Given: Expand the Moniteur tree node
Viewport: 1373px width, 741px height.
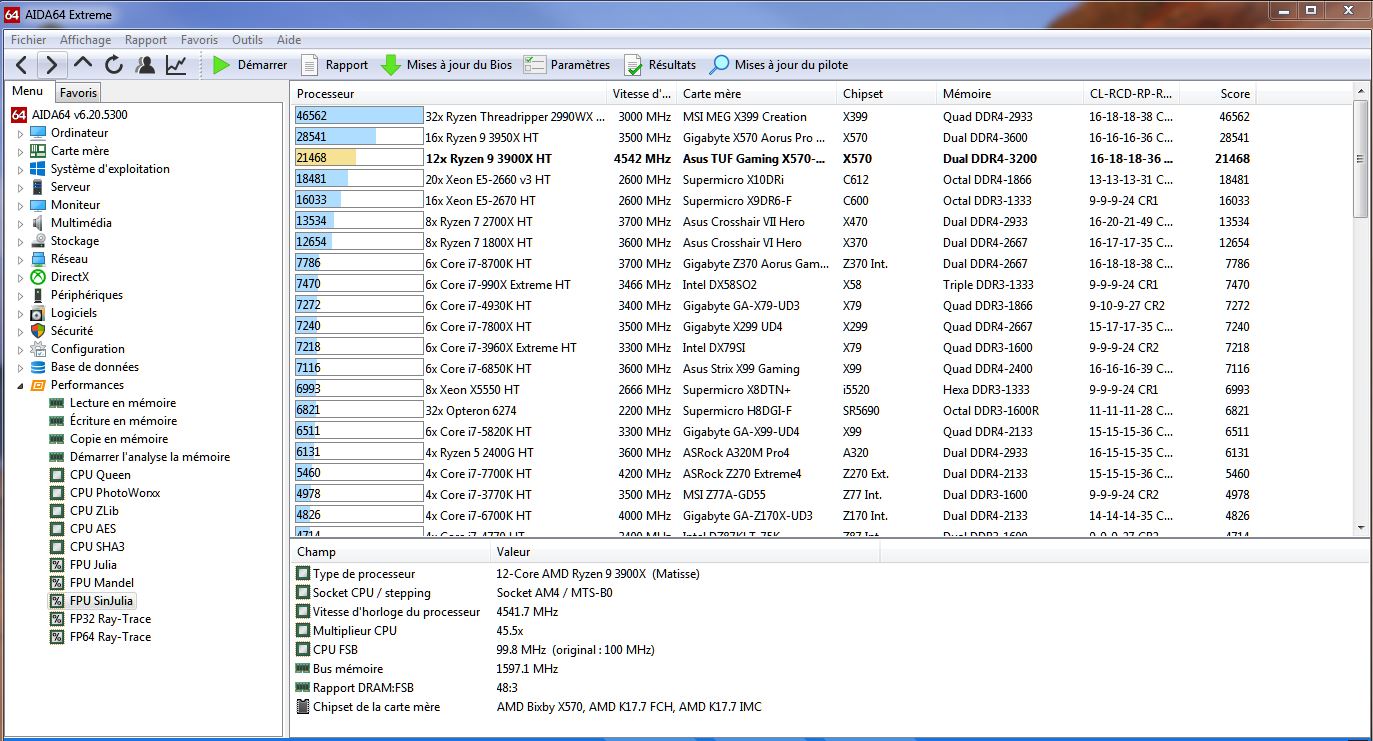Looking at the screenshot, I should (x=20, y=205).
